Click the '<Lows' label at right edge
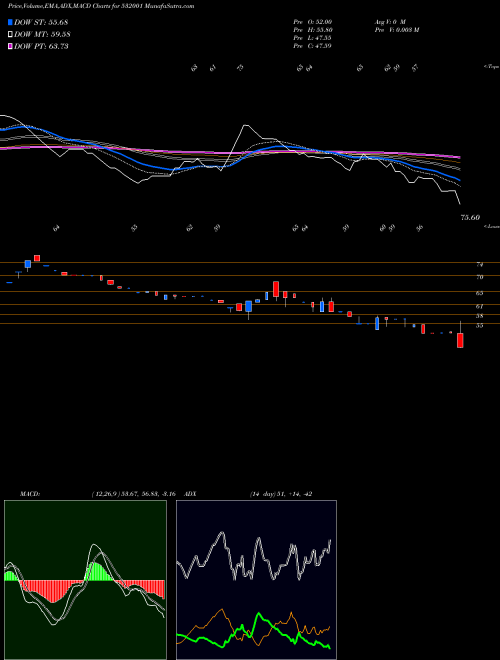This screenshot has width=500, height=660. click(x=492, y=226)
